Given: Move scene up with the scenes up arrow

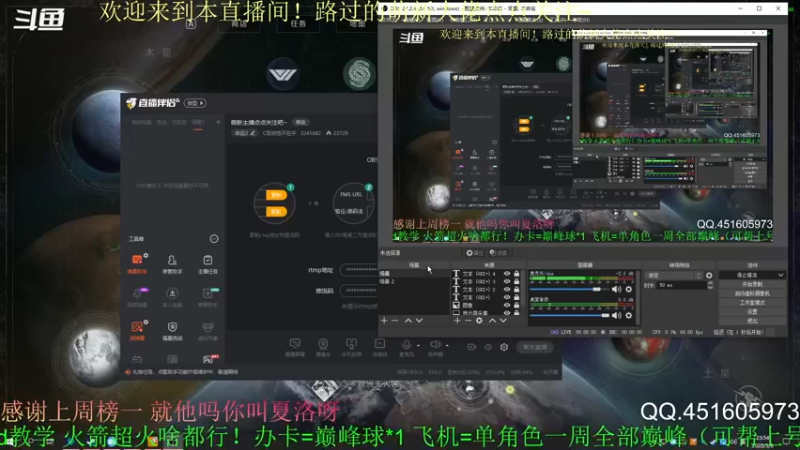Looking at the screenshot, I should tap(408, 320).
